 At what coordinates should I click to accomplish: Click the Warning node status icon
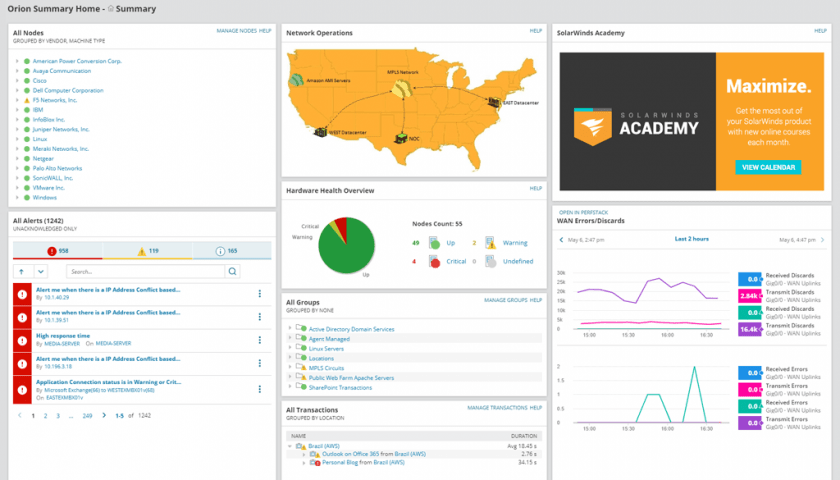coord(490,243)
